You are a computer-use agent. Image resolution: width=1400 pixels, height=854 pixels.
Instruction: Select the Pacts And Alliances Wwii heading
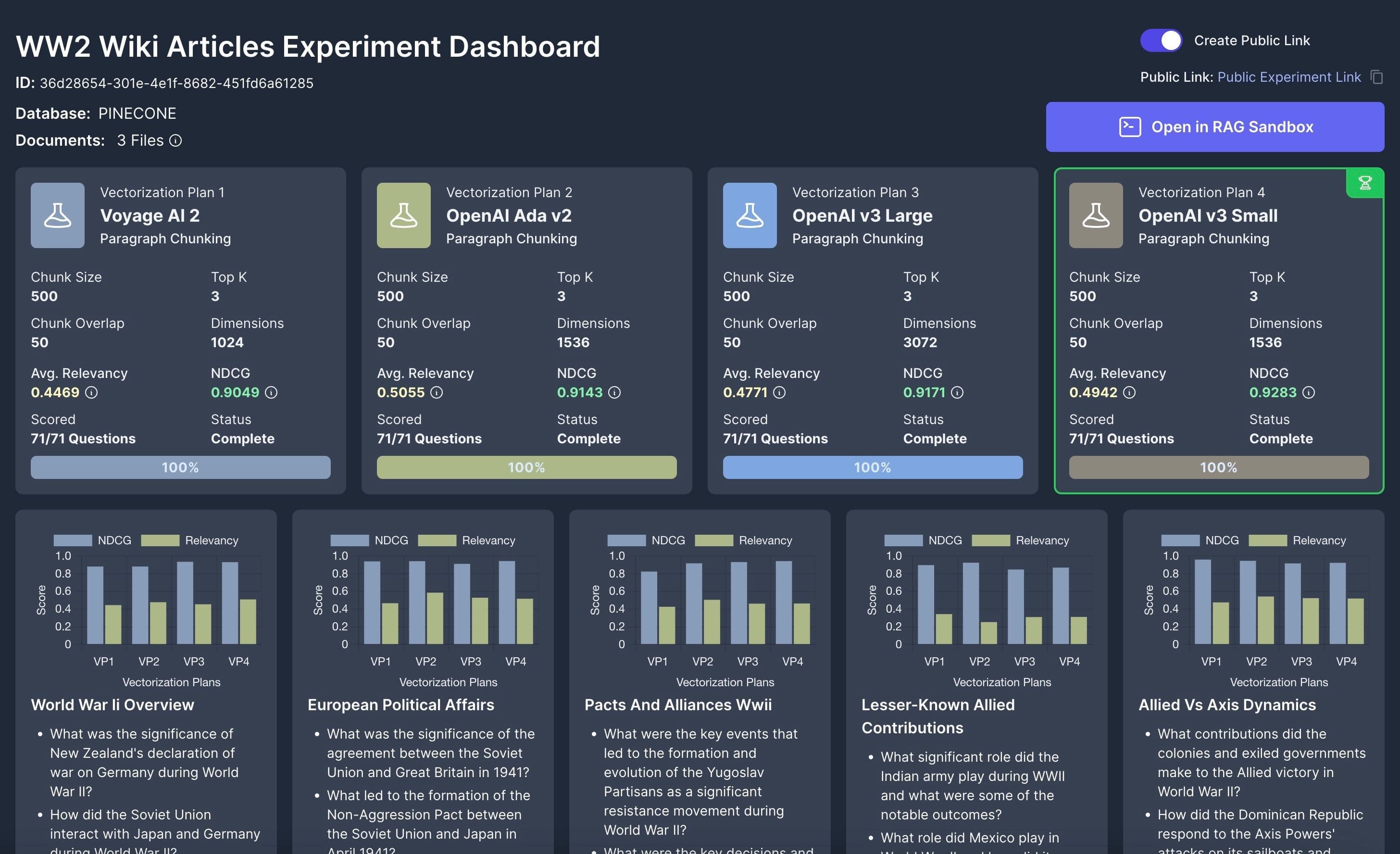coord(678,704)
